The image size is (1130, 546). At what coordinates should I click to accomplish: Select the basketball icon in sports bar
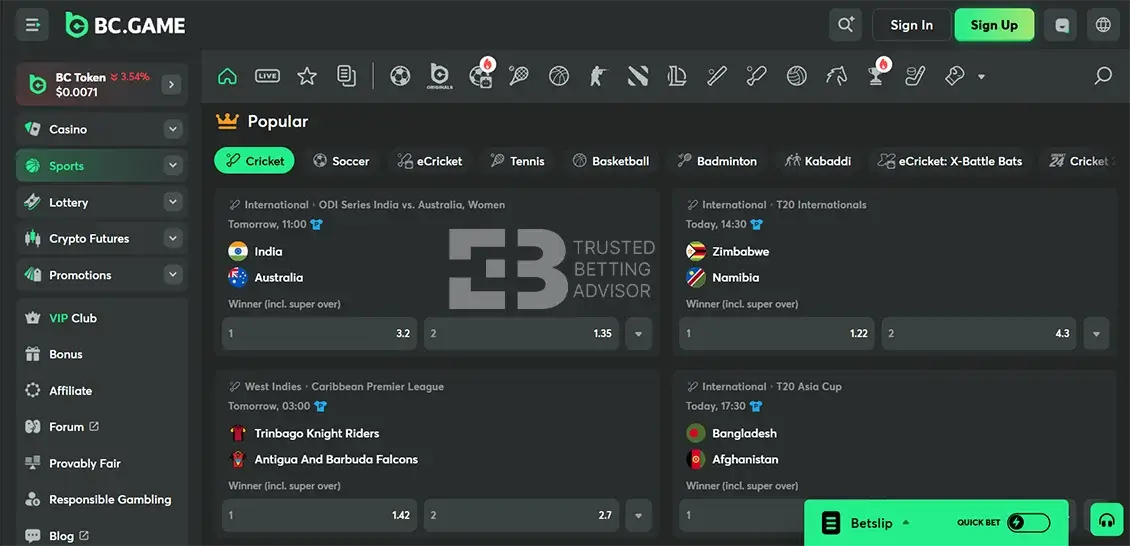(559, 76)
